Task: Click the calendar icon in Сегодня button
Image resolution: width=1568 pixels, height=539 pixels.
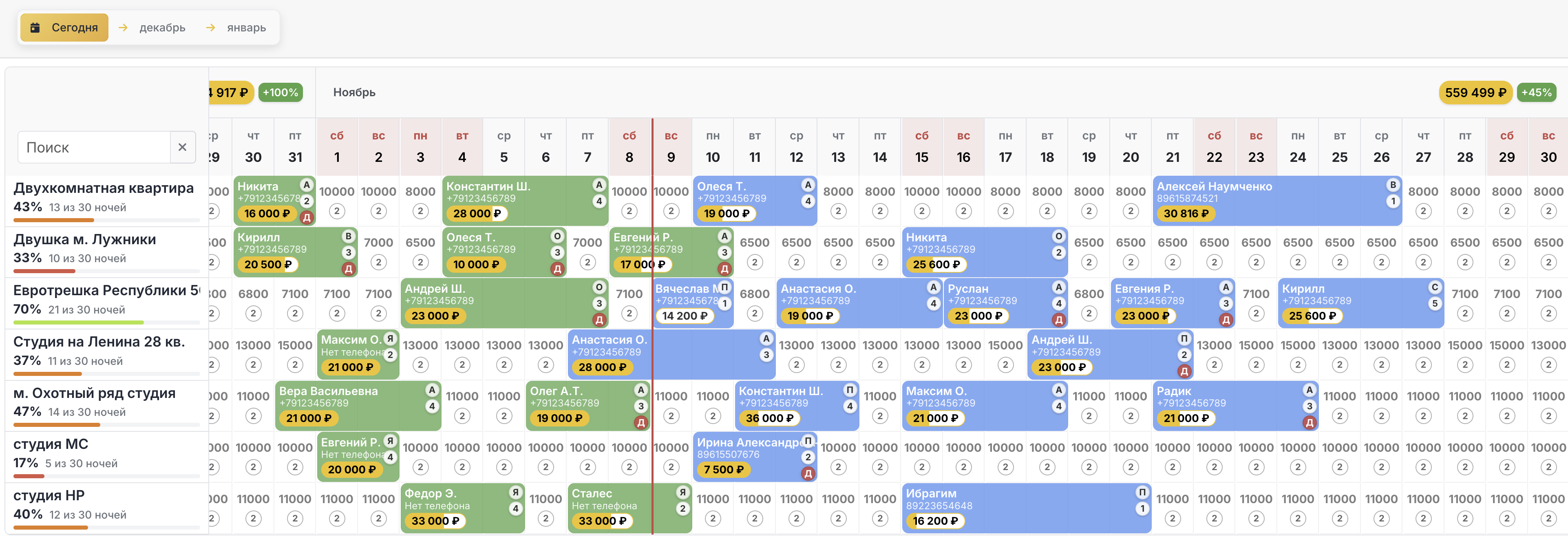Action: [35, 27]
